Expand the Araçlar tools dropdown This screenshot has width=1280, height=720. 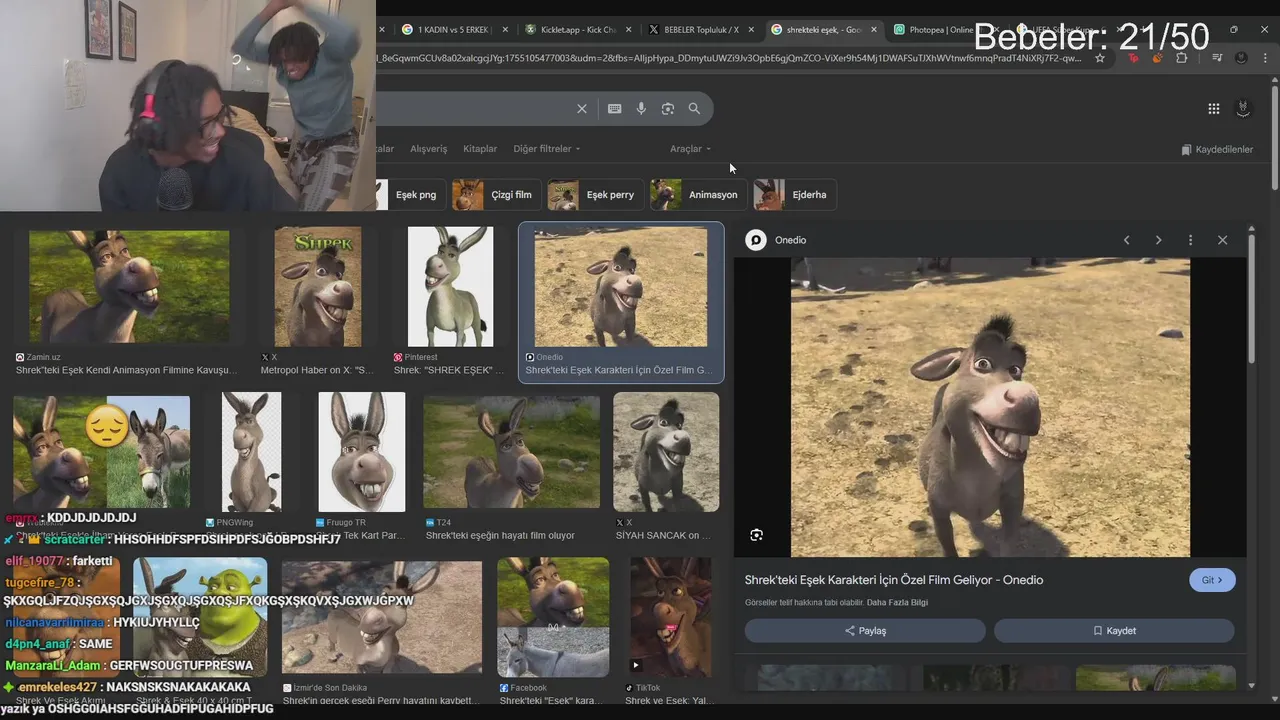tap(690, 149)
